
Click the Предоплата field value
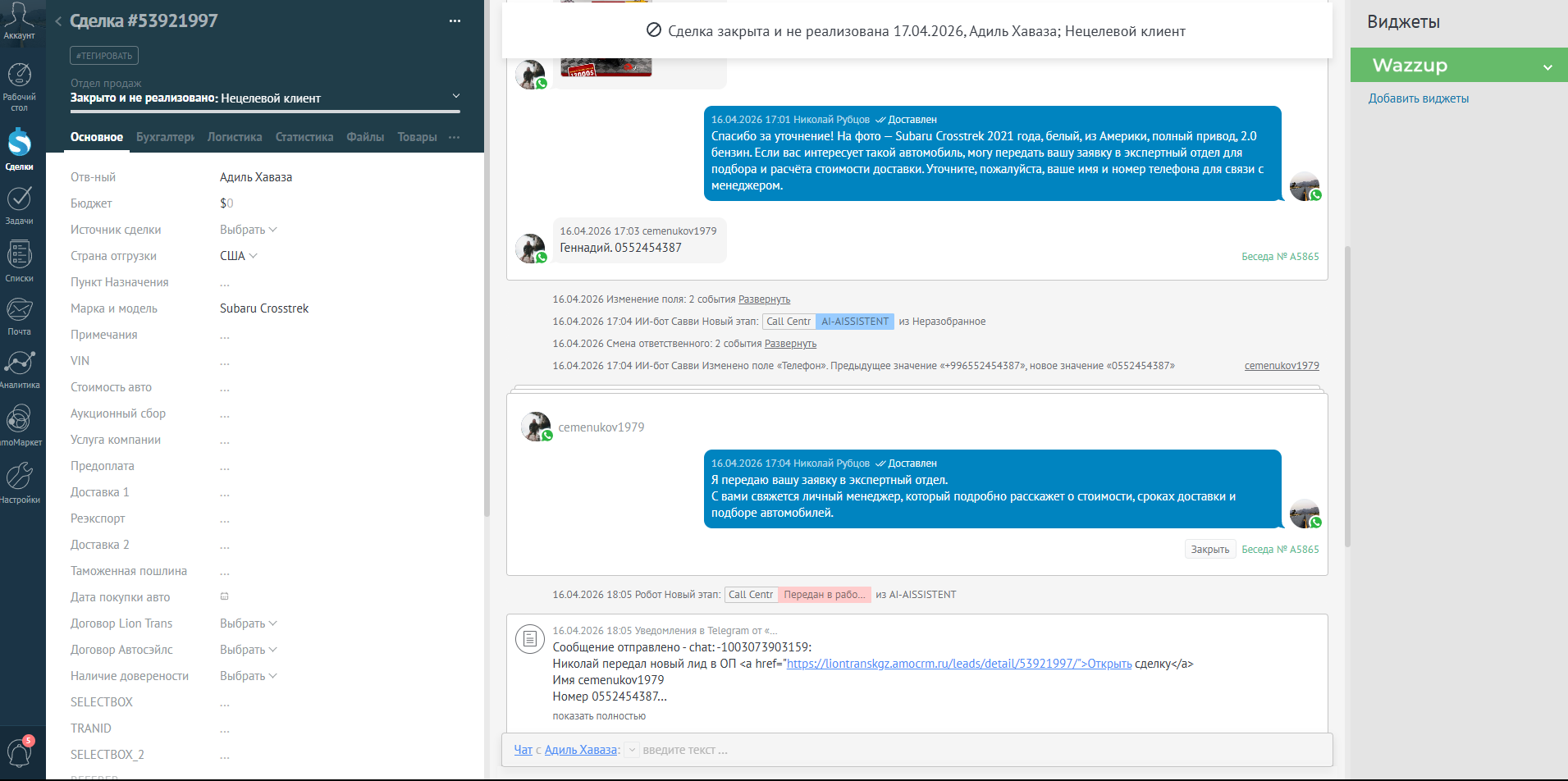(x=225, y=467)
